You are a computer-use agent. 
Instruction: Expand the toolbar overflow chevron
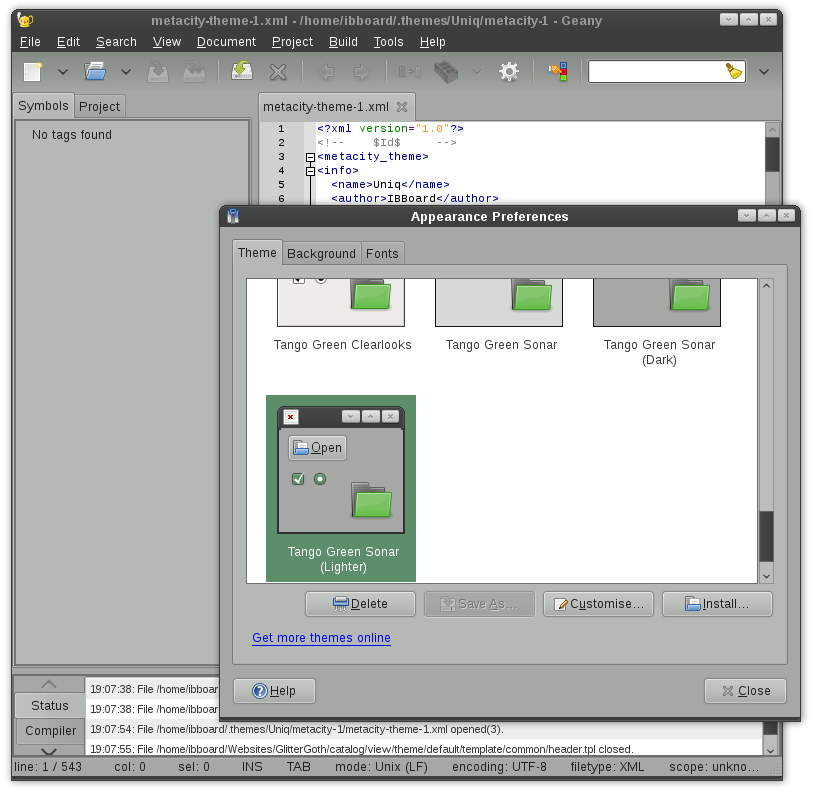click(x=764, y=72)
